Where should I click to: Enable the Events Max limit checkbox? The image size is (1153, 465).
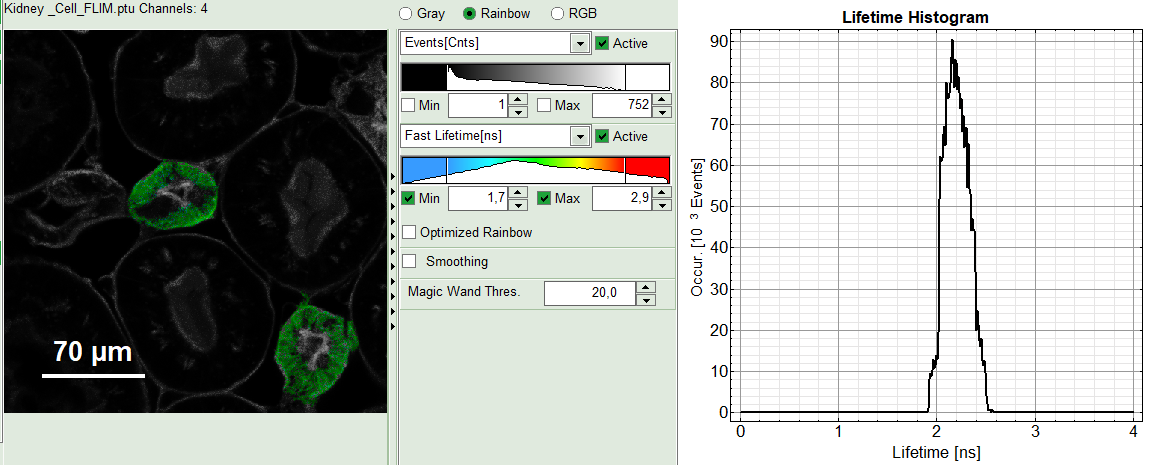(x=544, y=105)
